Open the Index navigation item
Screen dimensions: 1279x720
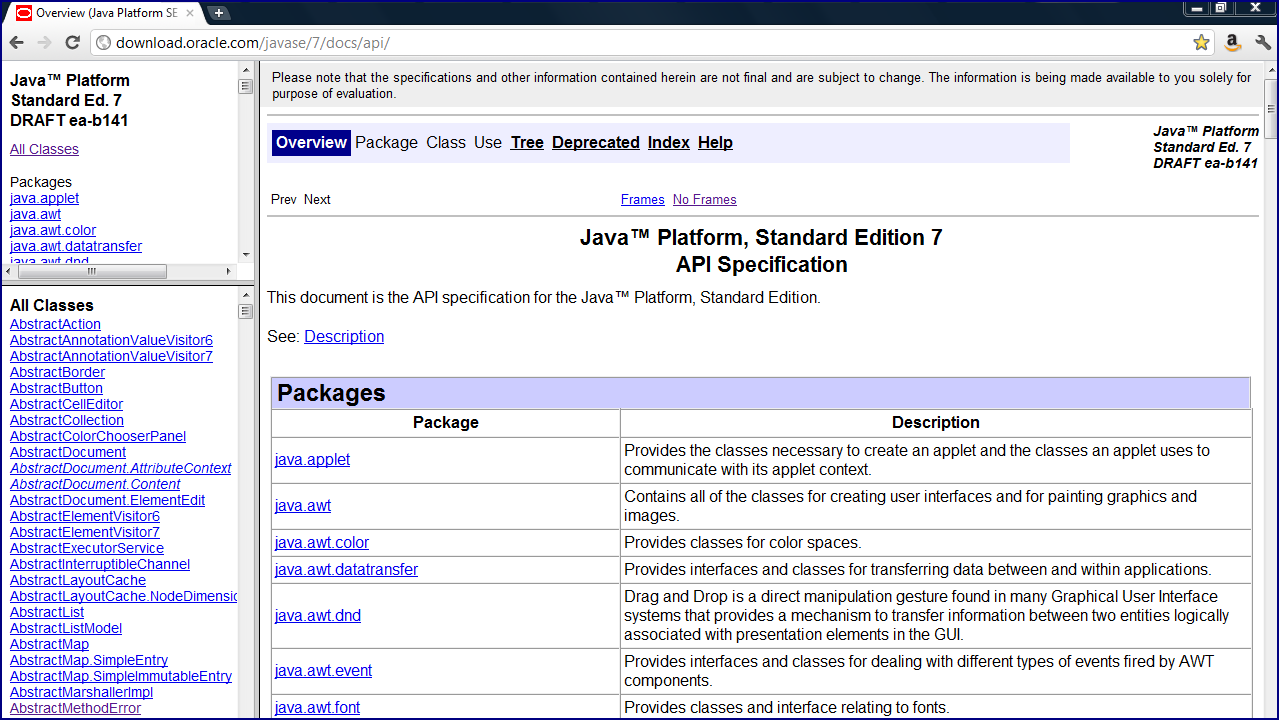(669, 143)
